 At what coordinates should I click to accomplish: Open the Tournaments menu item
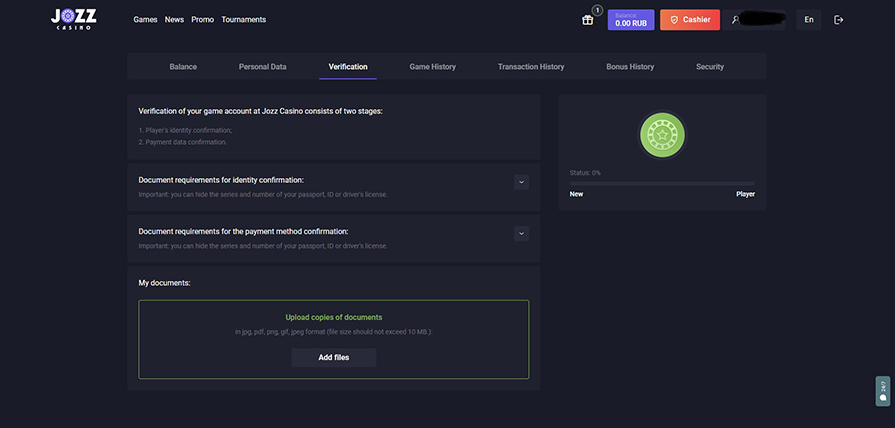tap(243, 20)
